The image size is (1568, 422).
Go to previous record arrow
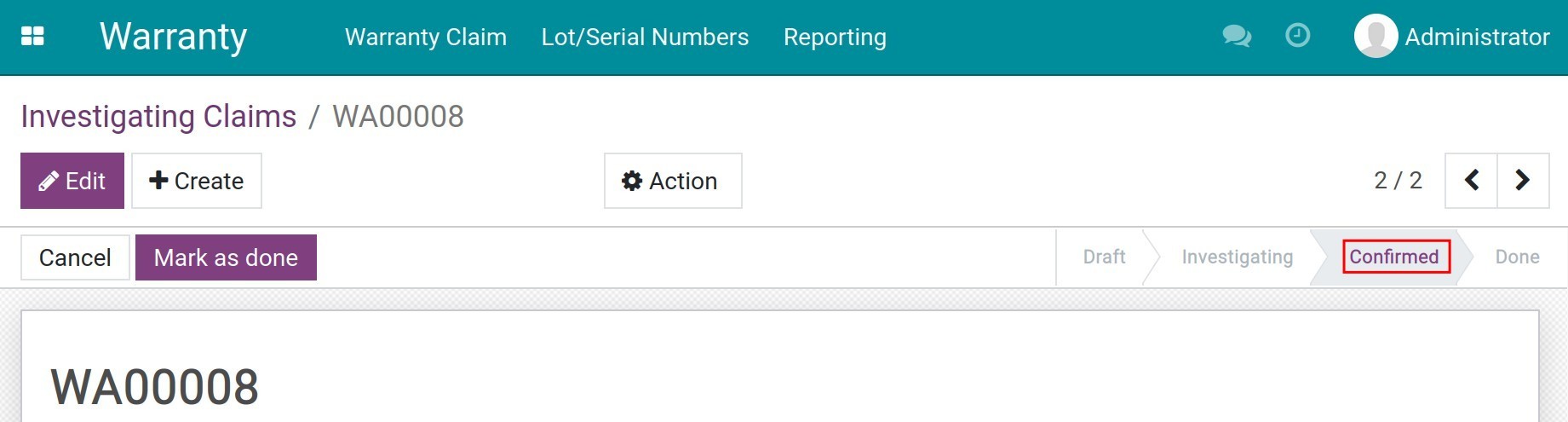pyautogui.click(x=1471, y=181)
